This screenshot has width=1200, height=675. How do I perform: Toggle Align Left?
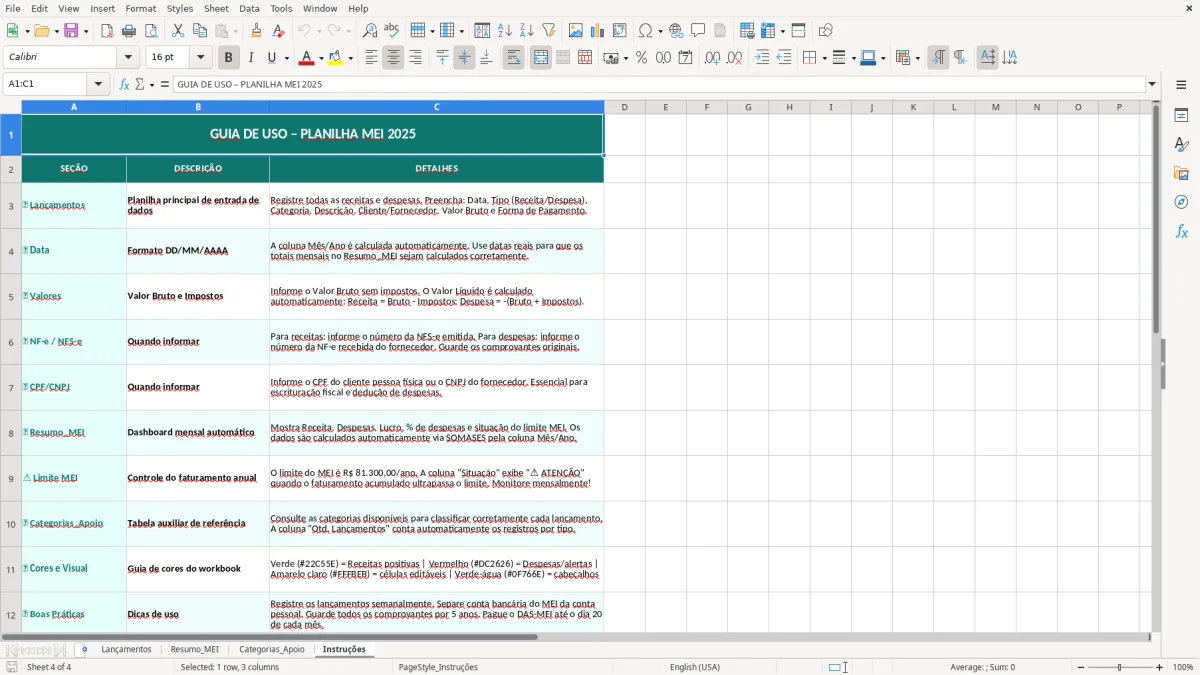(371, 58)
